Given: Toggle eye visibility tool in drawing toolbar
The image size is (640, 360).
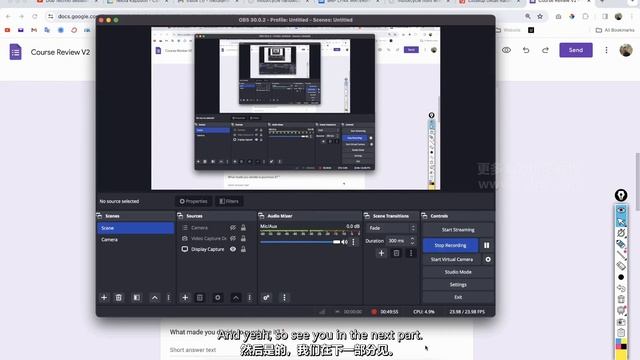Looking at the screenshot, I should (621, 210).
